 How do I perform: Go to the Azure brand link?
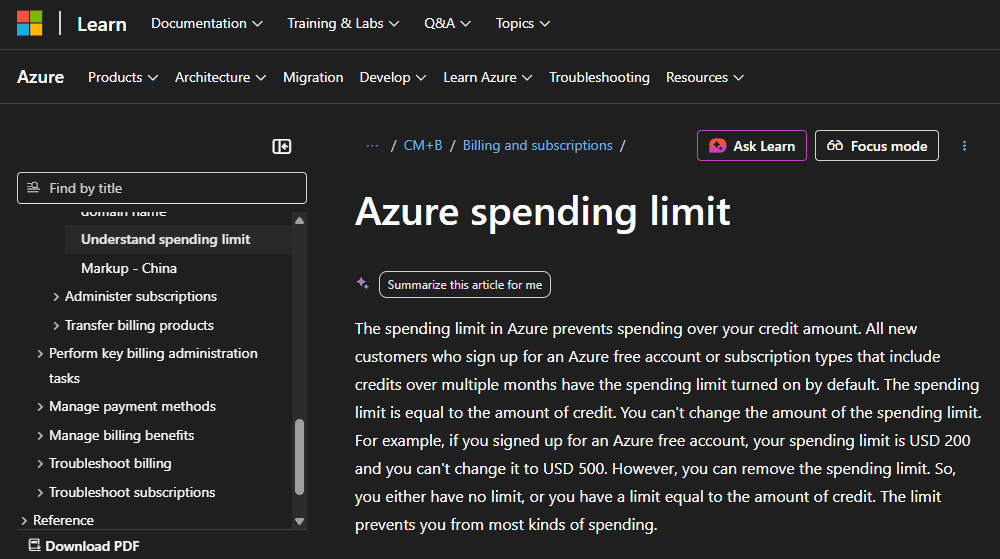tap(41, 77)
